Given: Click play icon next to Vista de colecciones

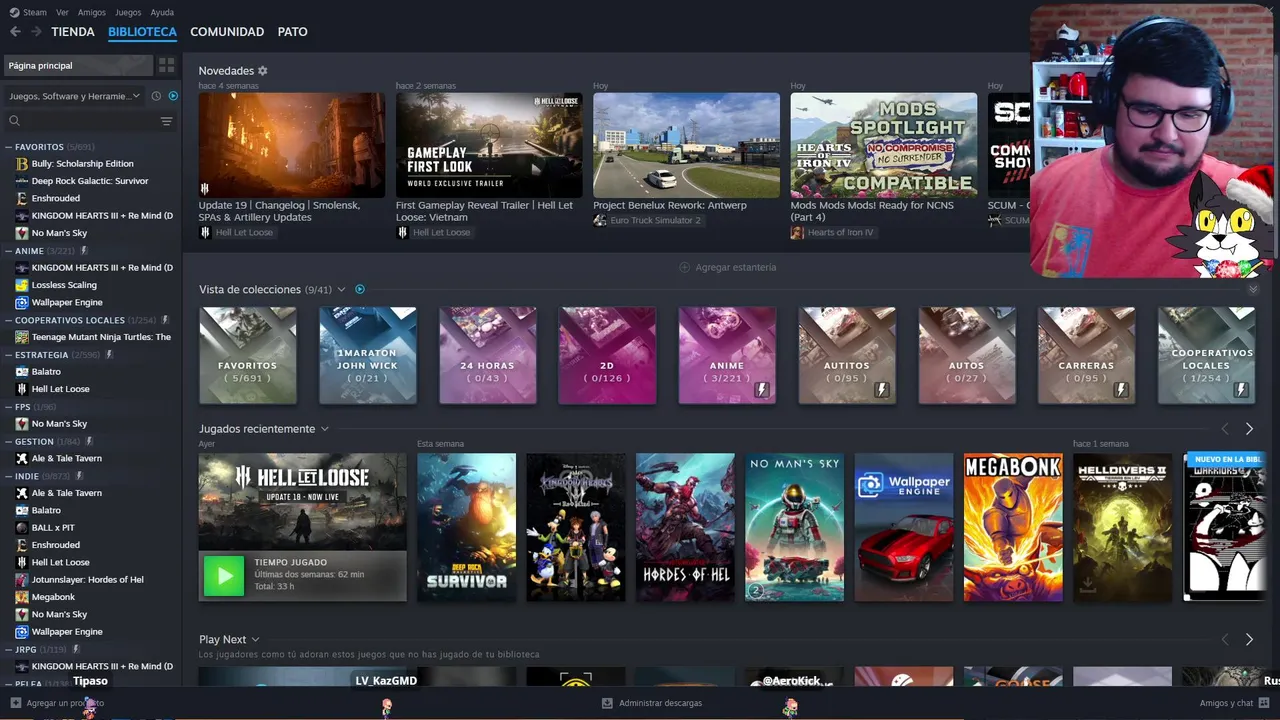Looking at the screenshot, I should (x=360, y=289).
